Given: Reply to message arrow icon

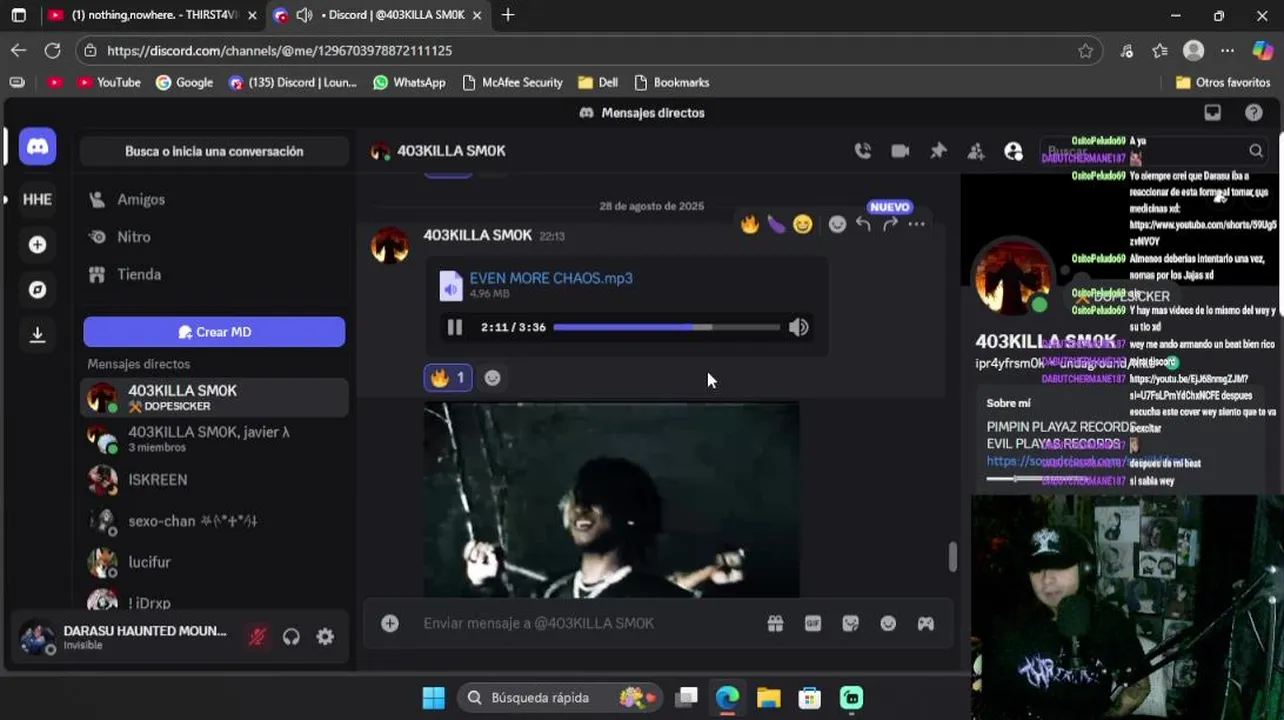Looking at the screenshot, I should pos(863,225).
